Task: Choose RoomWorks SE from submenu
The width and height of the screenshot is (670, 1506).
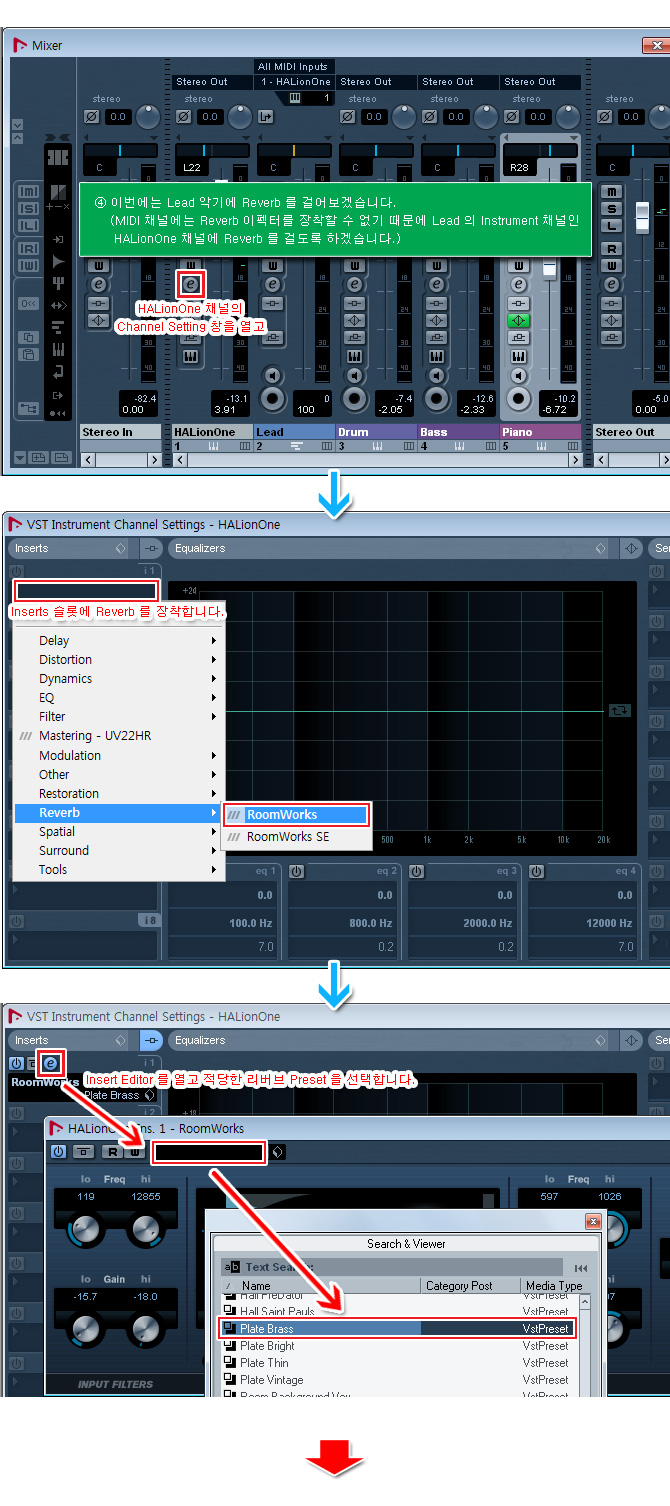Action: point(296,836)
